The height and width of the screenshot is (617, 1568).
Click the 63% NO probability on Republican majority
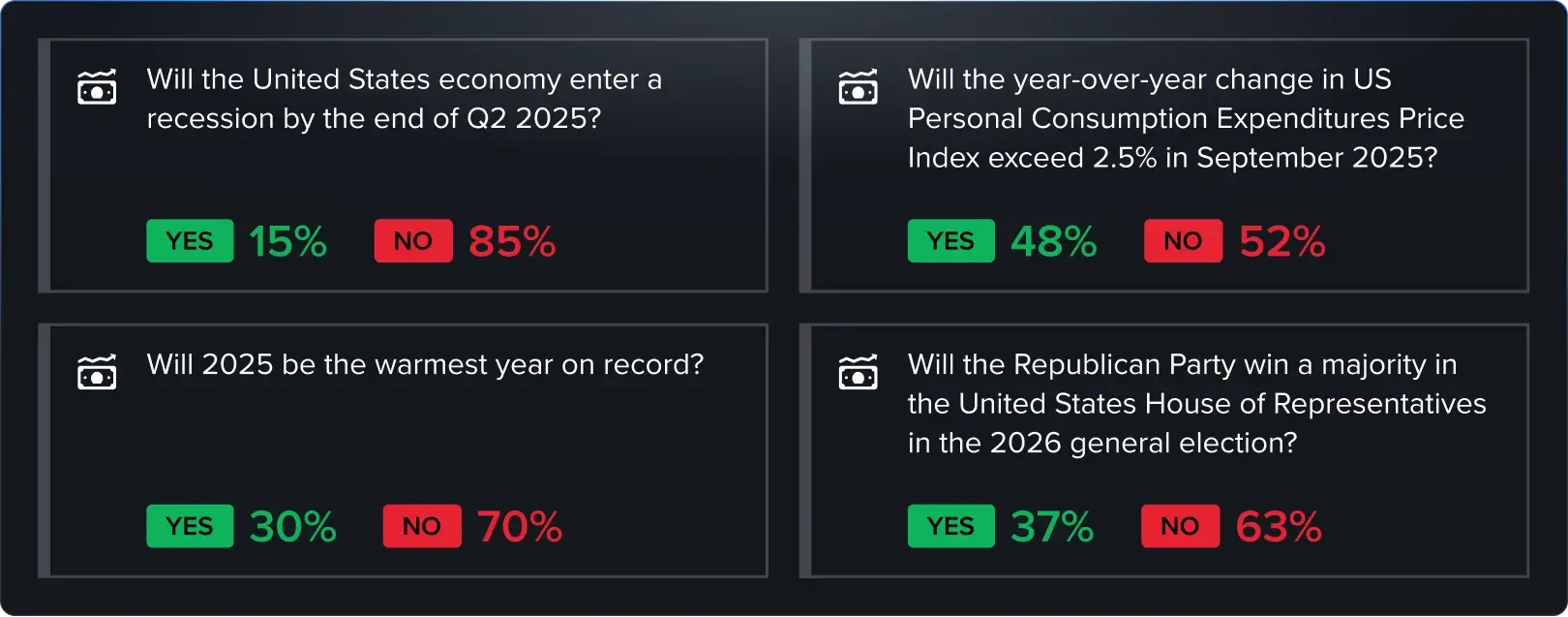point(1279,526)
